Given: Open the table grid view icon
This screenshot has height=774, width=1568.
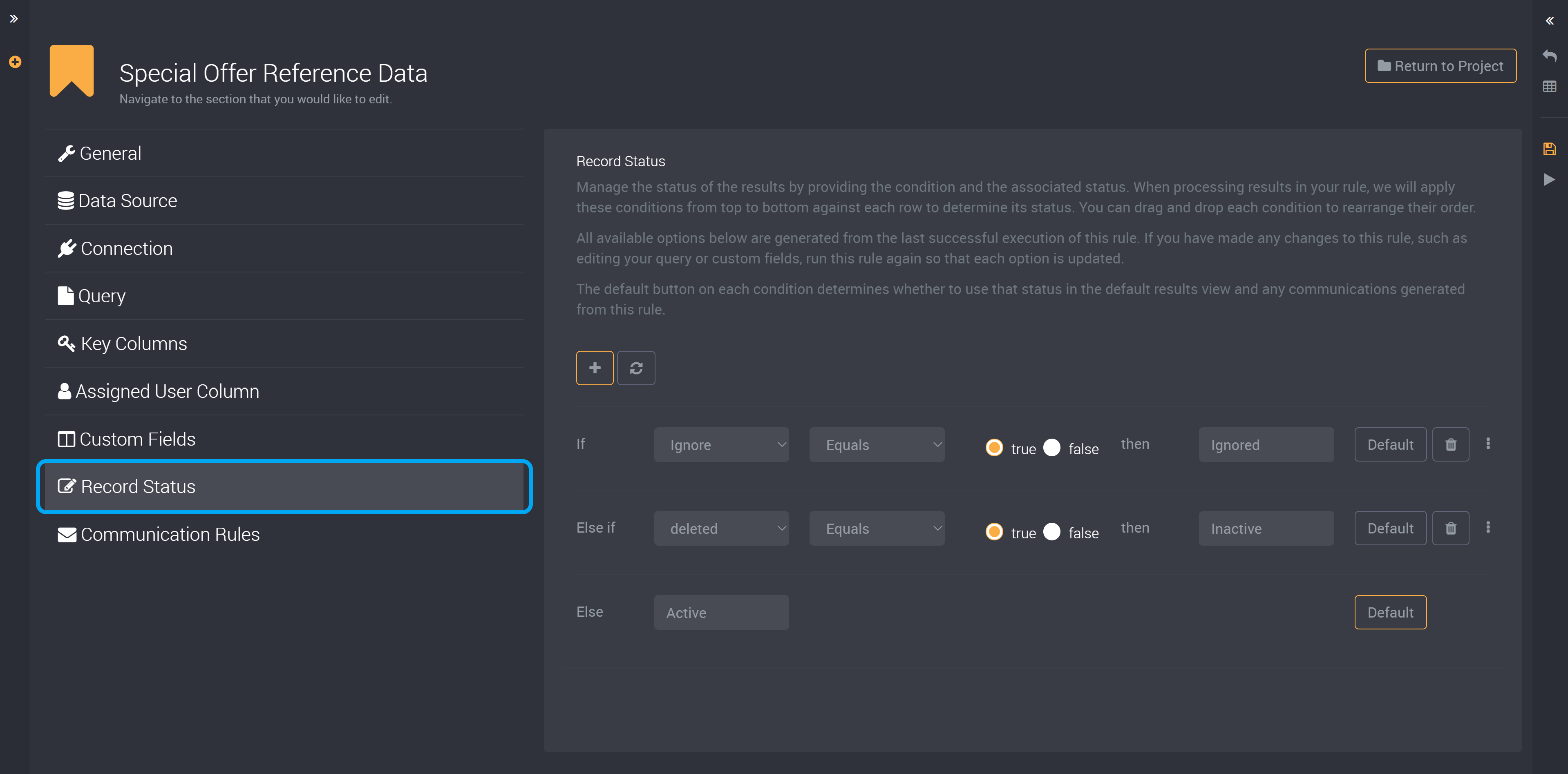Looking at the screenshot, I should (1550, 86).
